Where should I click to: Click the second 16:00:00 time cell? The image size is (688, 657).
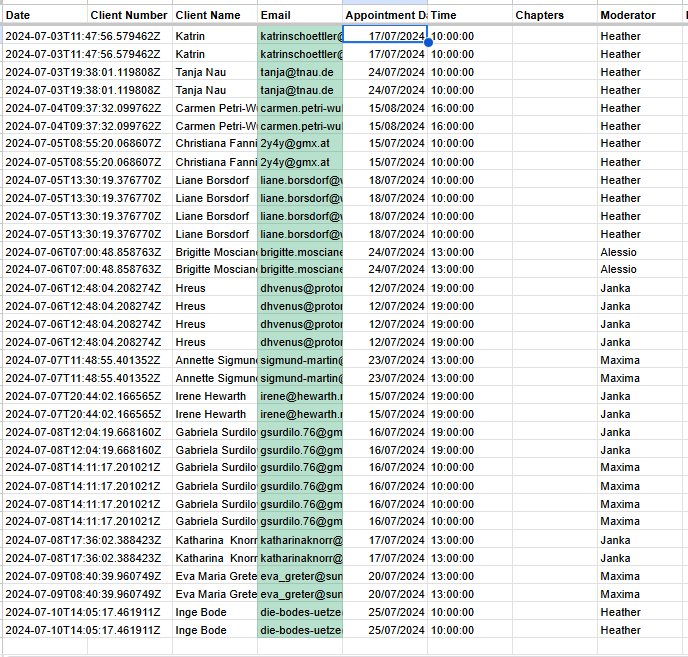tap(470, 126)
